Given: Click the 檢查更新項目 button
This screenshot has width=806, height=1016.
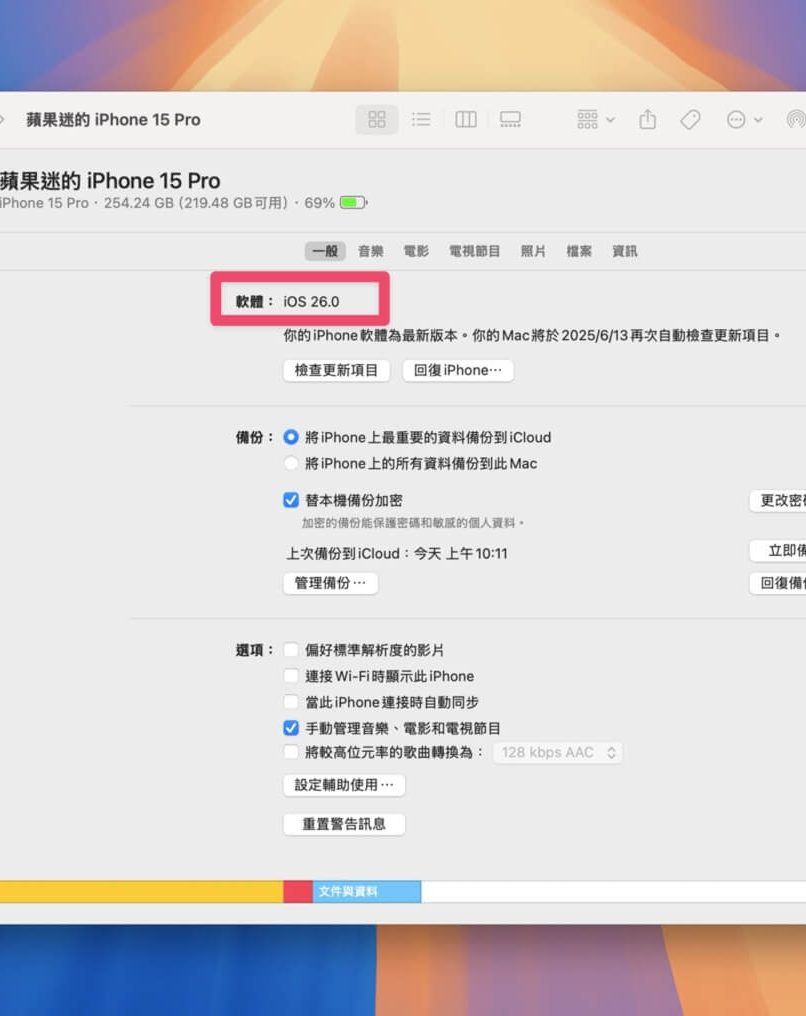Looking at the screenshot, I should 336,370.
